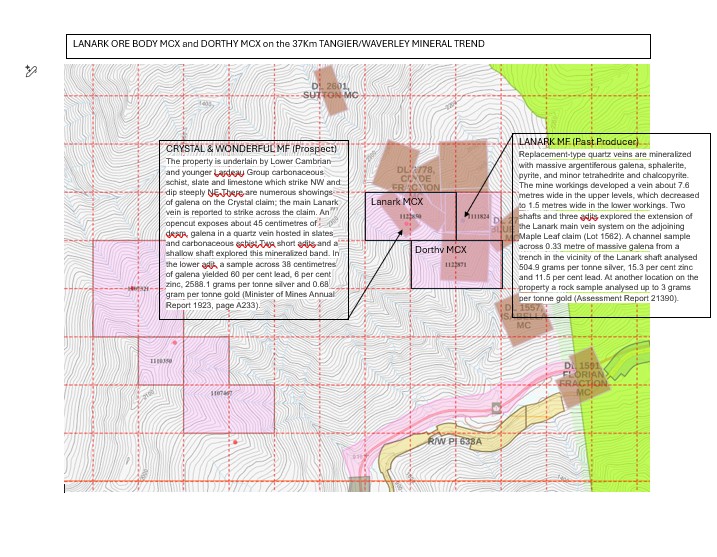The width and height of the screenshot is (717, 557).
Task: Click claim number 1111824 on the map
Action: coord(478,216)
